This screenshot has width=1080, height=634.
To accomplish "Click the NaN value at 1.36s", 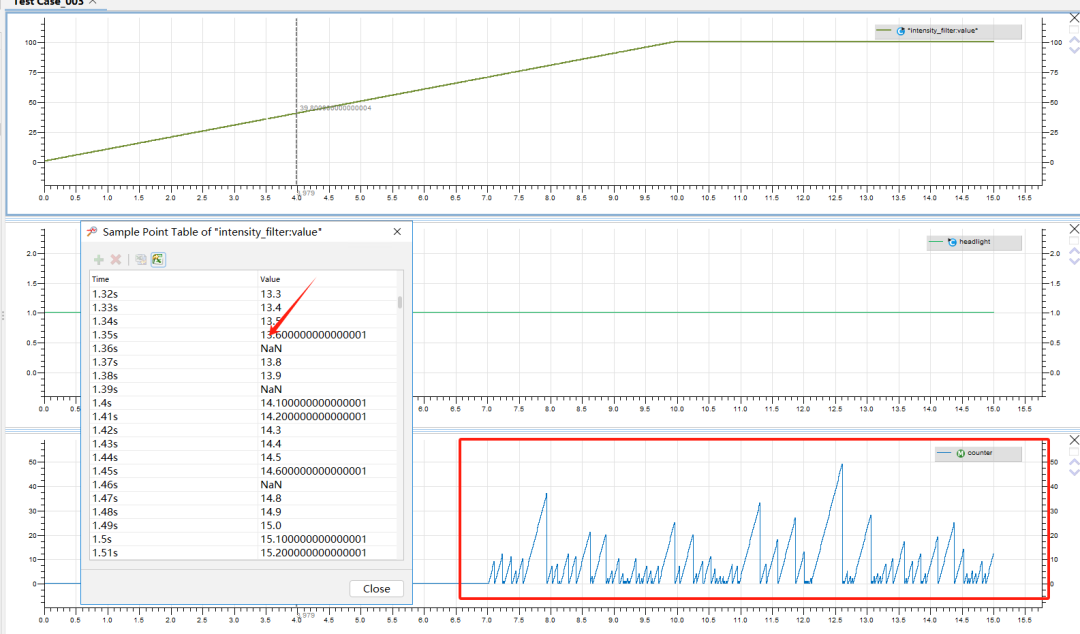I will (271, 349).
